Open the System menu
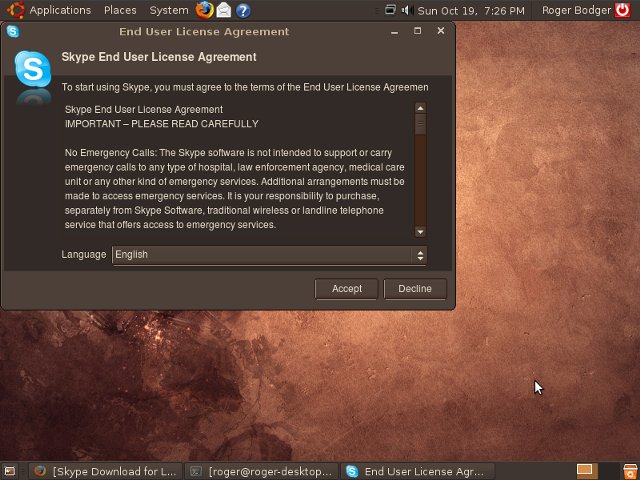Viewport: 640px width, 480px height. [x=169, y=10]
